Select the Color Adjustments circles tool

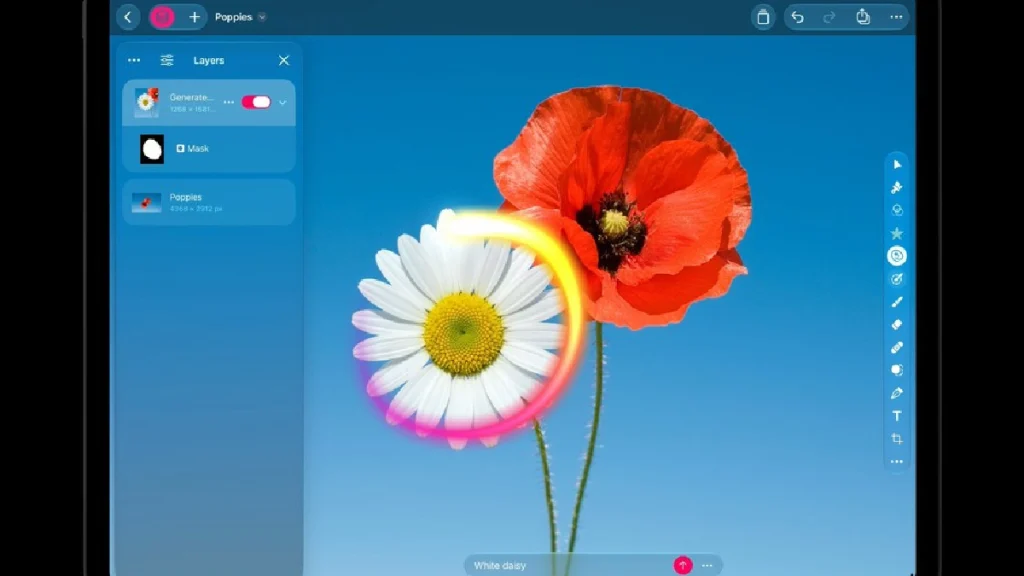point(897,210)
